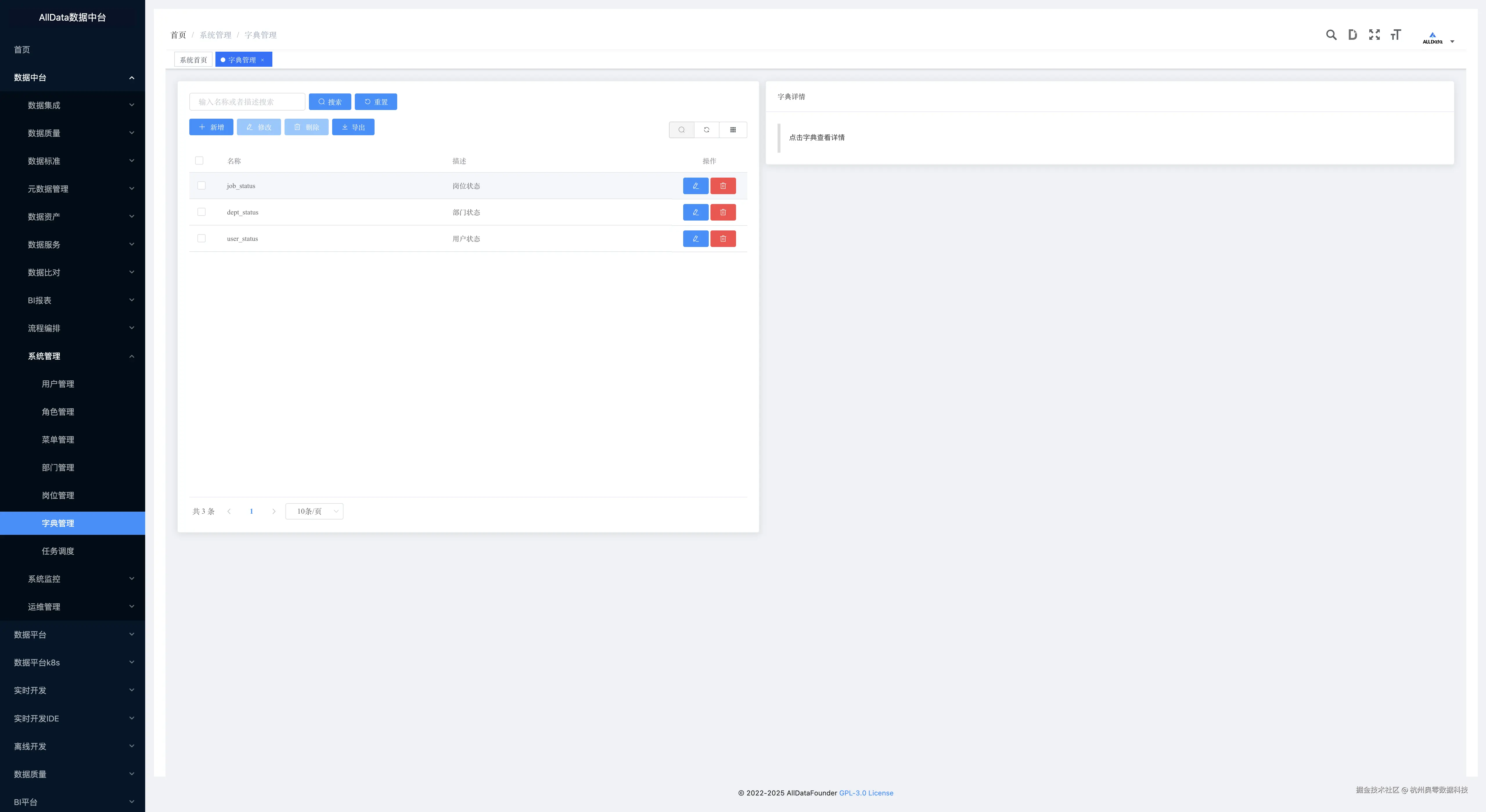1486x812 pixels.
Task: Expand the 系统监控 submenu
Action: pyautogui.click(x=73, y=579)
